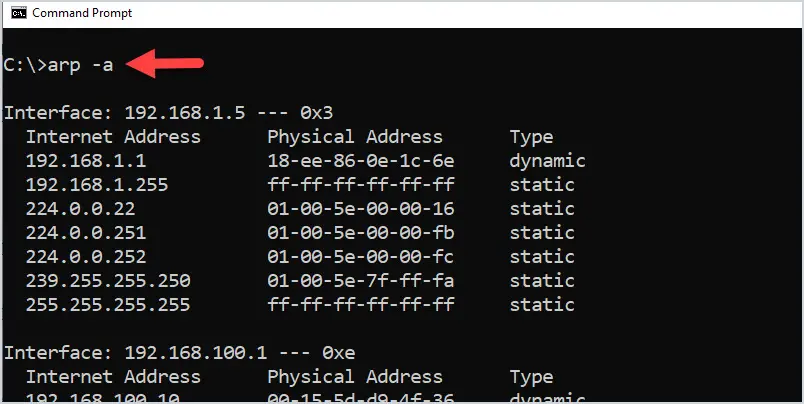Click the Interface: 192.168.1.5 header line
The image size is (804, 404).
(x=169, y=113)
